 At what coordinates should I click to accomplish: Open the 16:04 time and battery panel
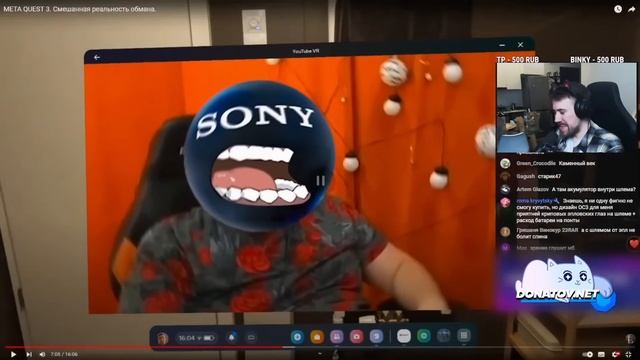(x=196, y=338)
